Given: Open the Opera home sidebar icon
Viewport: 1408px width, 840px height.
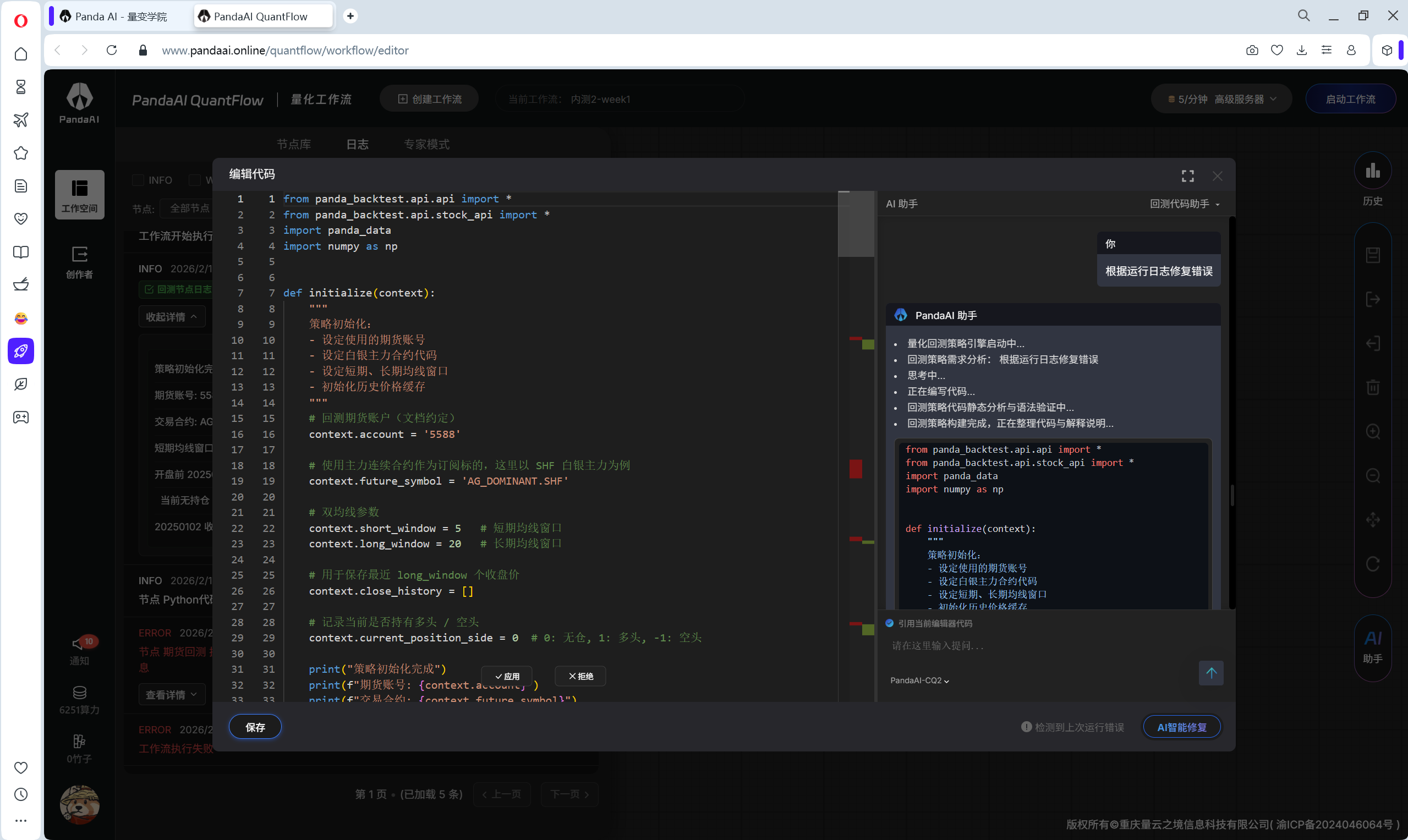Looking at the screenshot, I should 21,54.
